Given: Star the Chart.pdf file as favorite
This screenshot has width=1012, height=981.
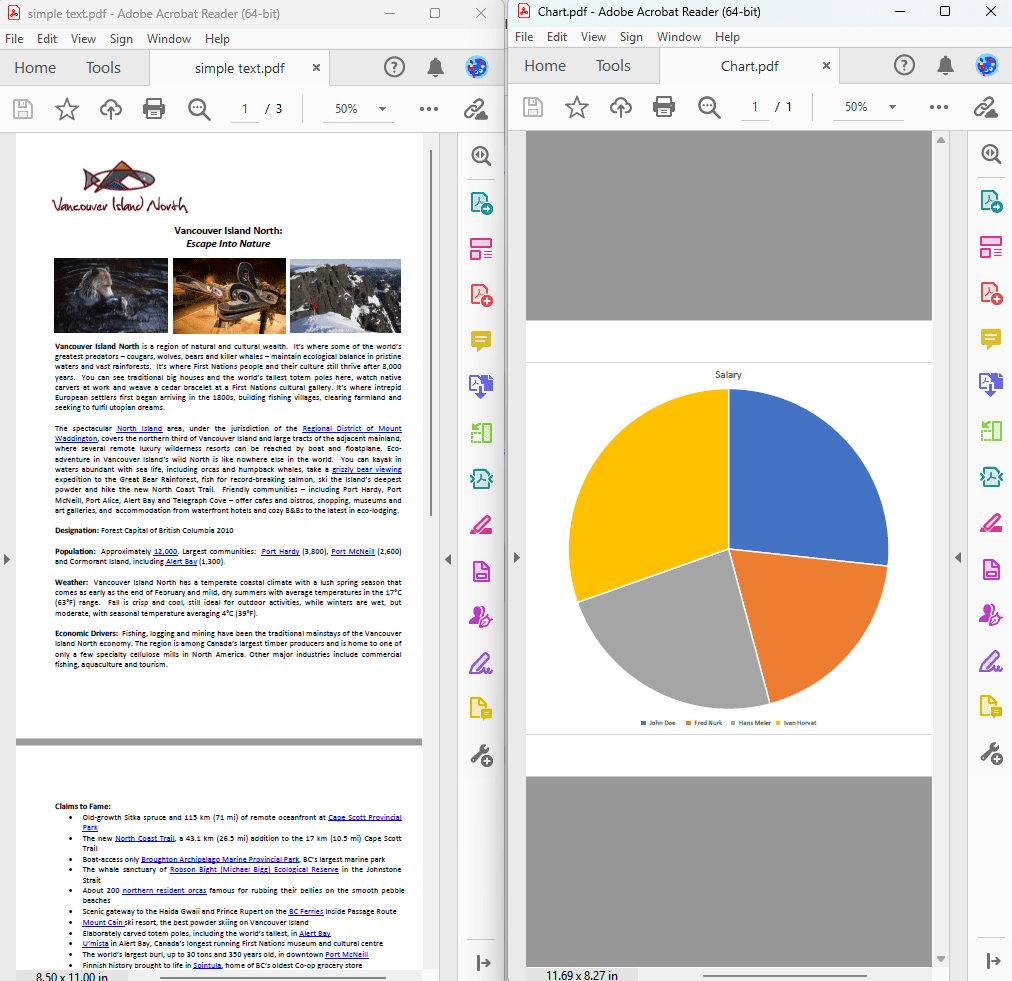Looking at the screenshot, I should coord(577,107).
